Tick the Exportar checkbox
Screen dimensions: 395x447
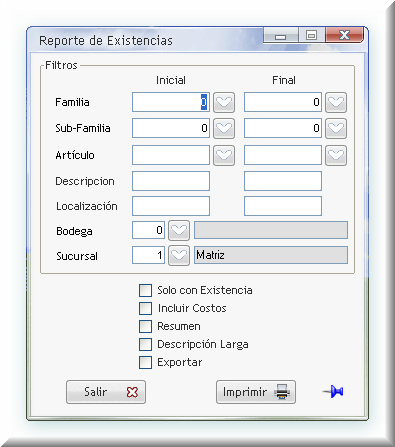tap(145, 362)
